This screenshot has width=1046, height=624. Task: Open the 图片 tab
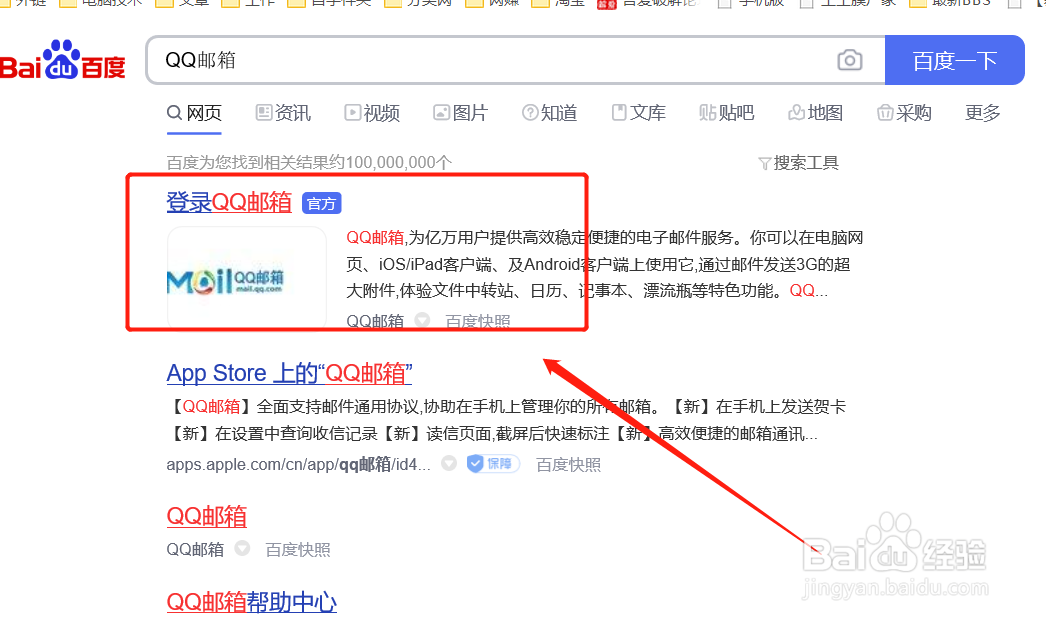click(x=461, y=113)
